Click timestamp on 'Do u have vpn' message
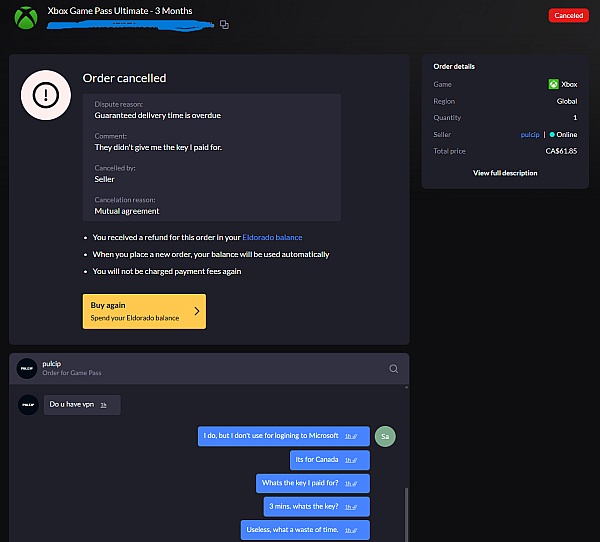Image resolution: width=600 pixels, height=542 pixels. tap(103, 405)
